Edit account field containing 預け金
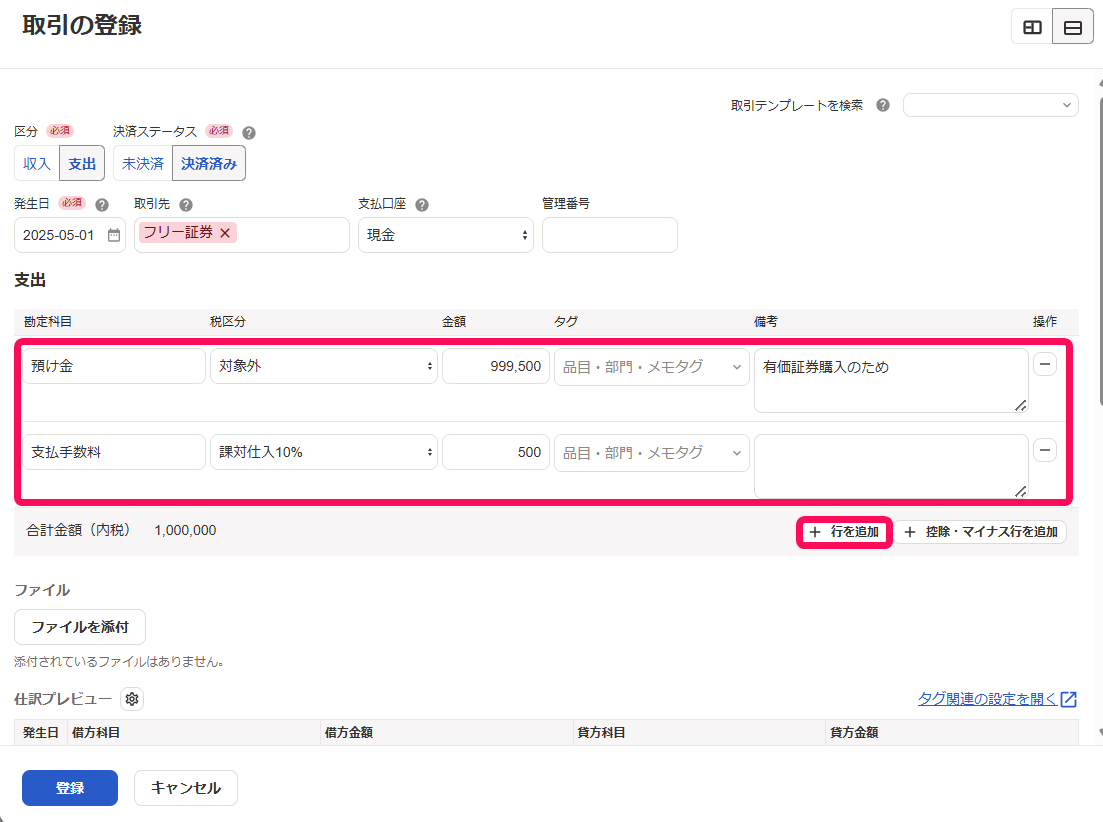Viewport: 1103px width, 822px height. pyautogui.click(x=114, y=366)
